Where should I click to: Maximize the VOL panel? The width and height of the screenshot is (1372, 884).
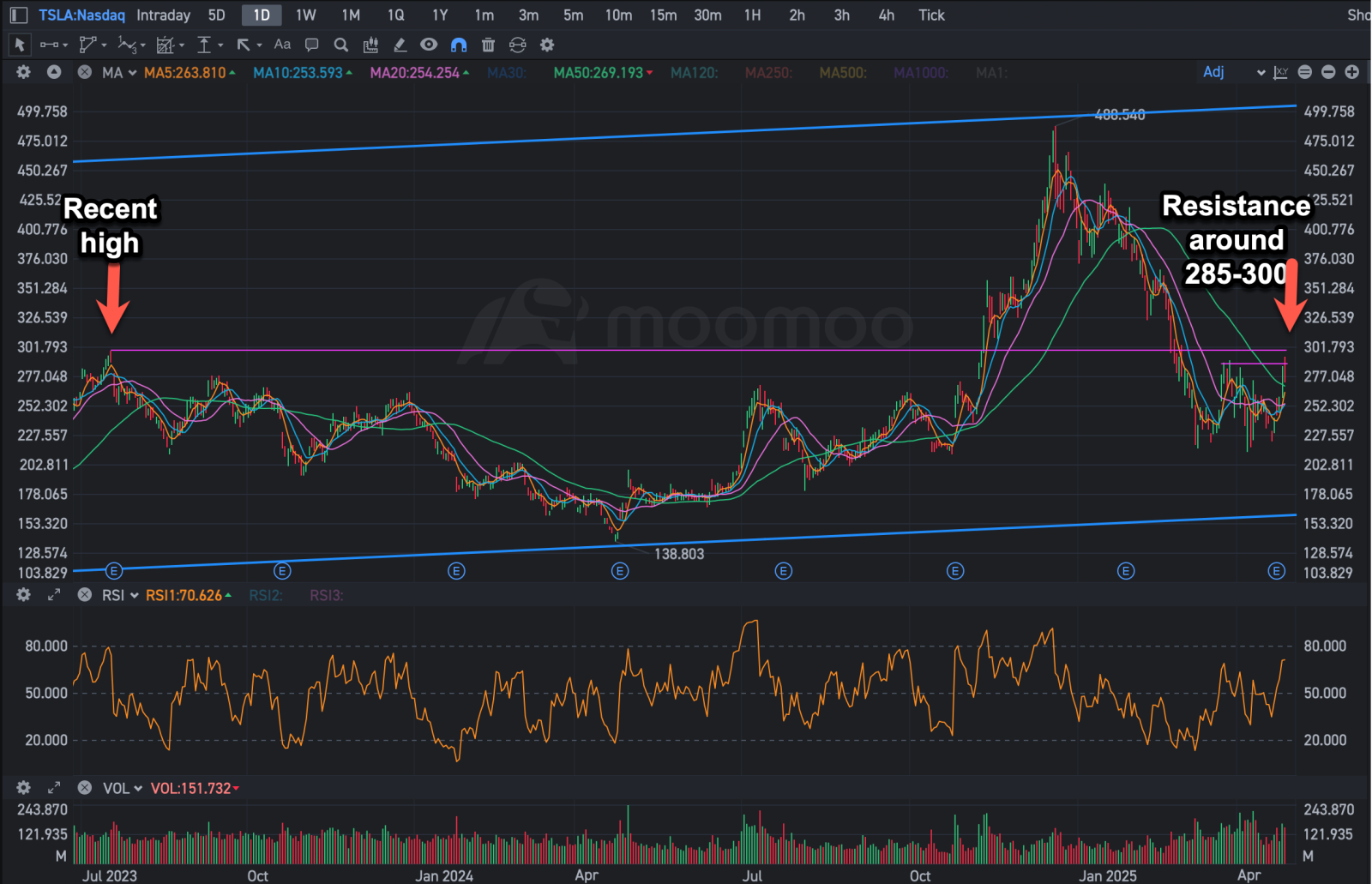coord(54,787)
